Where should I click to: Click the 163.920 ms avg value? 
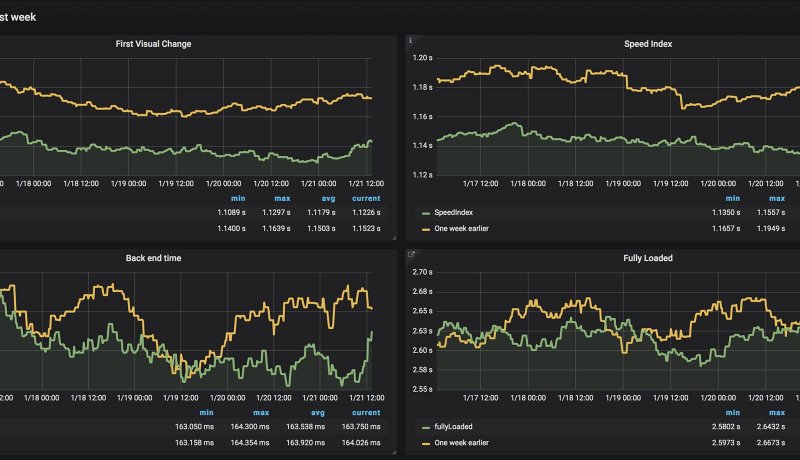tap(305, 443)
